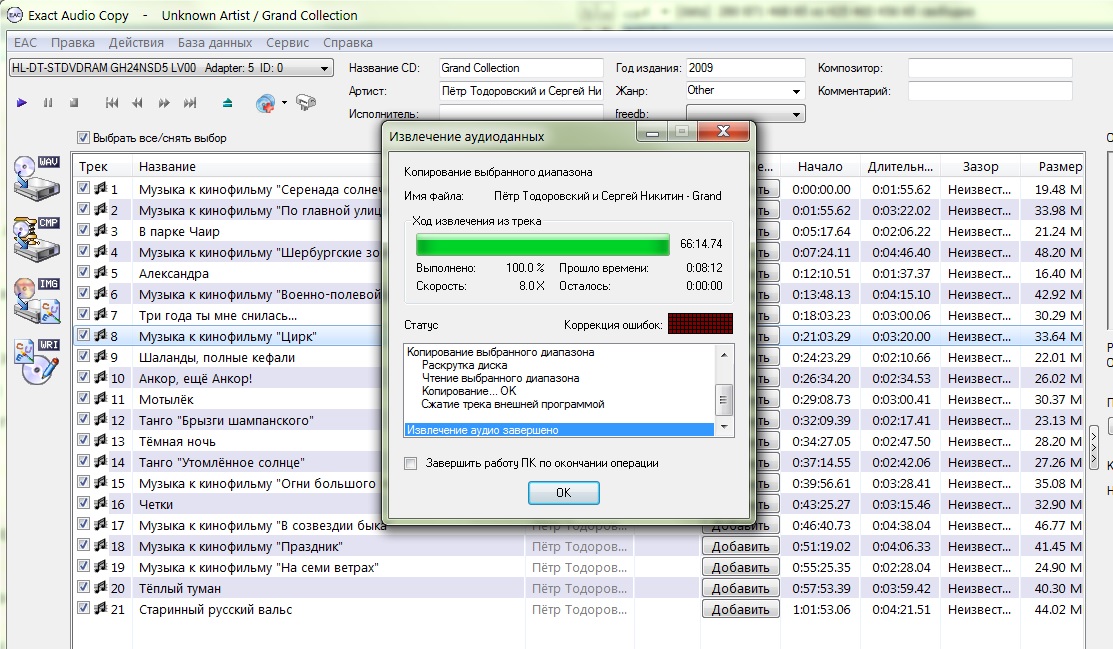The image size is (1113, 649).
Task: Toggle "Выбрать все/снять выбор" checkbox
Action: [84, 138]
